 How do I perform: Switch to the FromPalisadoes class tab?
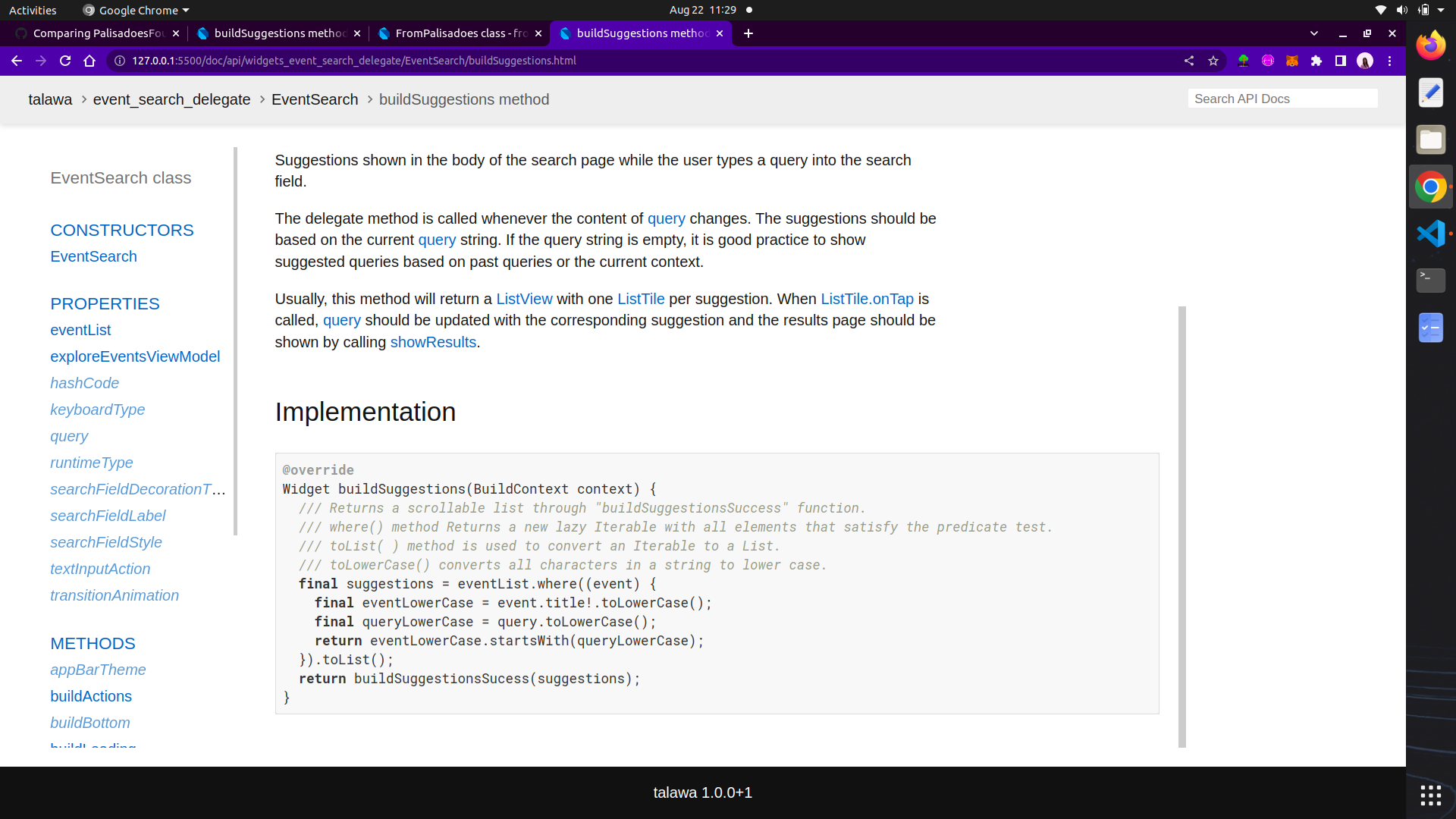point(455,33)
